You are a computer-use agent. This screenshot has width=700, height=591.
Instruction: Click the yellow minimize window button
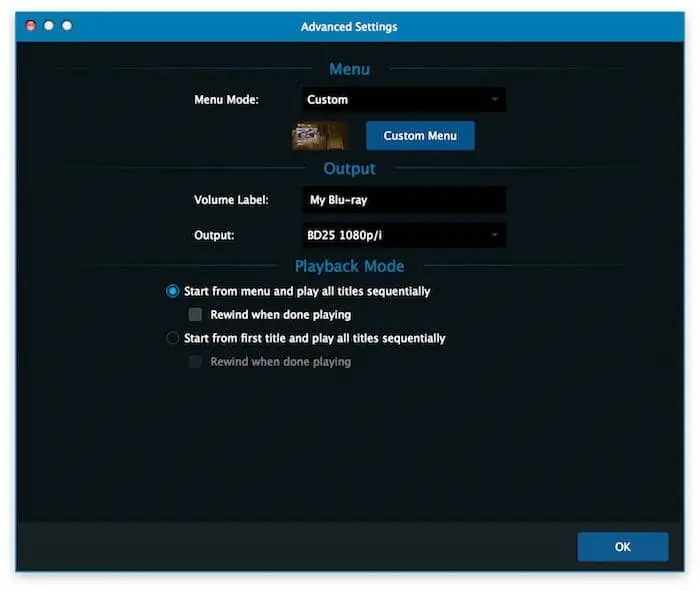coord(48,26)
